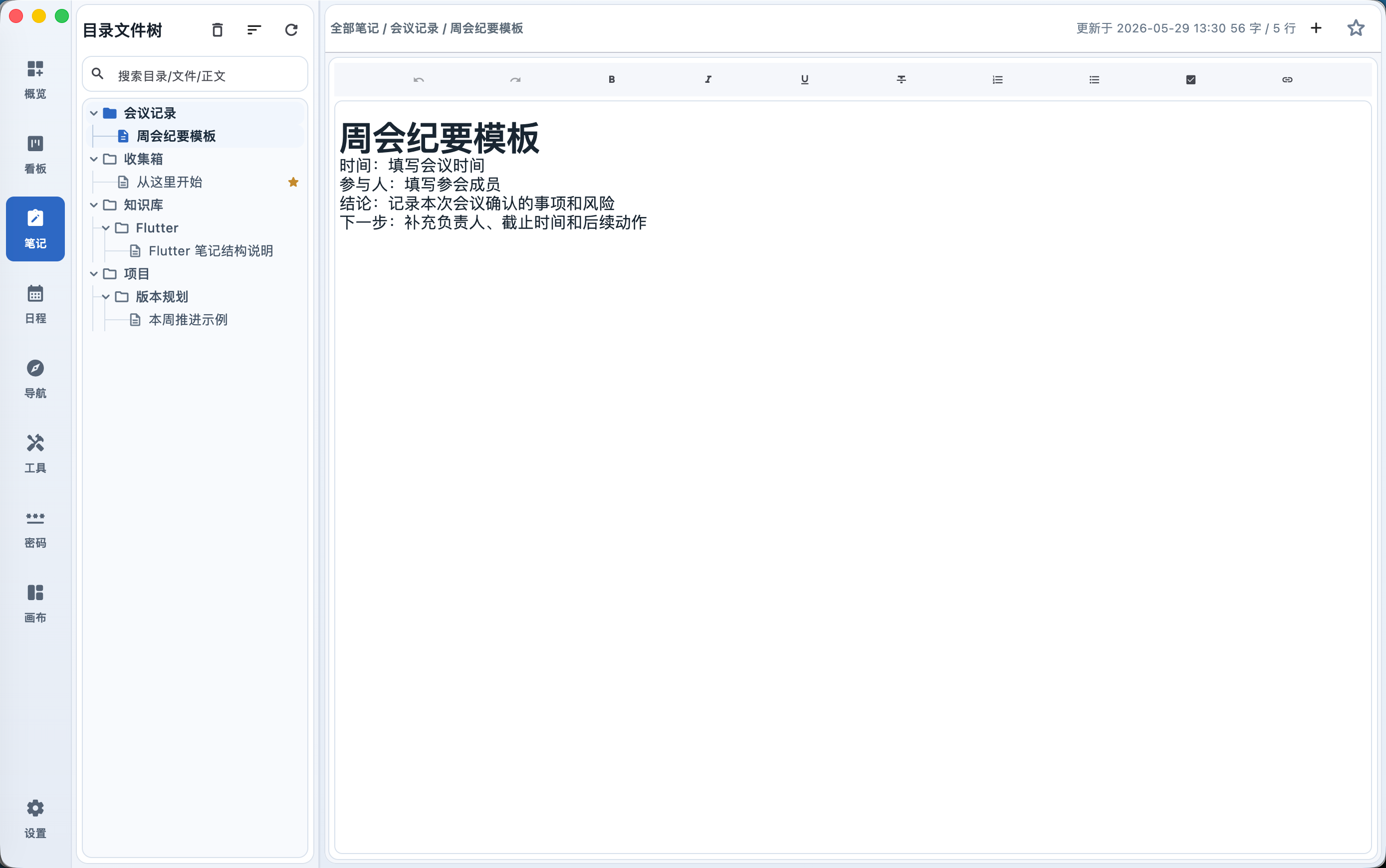
Task: Open the 日程 calendar section
Action: pos(35,304)
